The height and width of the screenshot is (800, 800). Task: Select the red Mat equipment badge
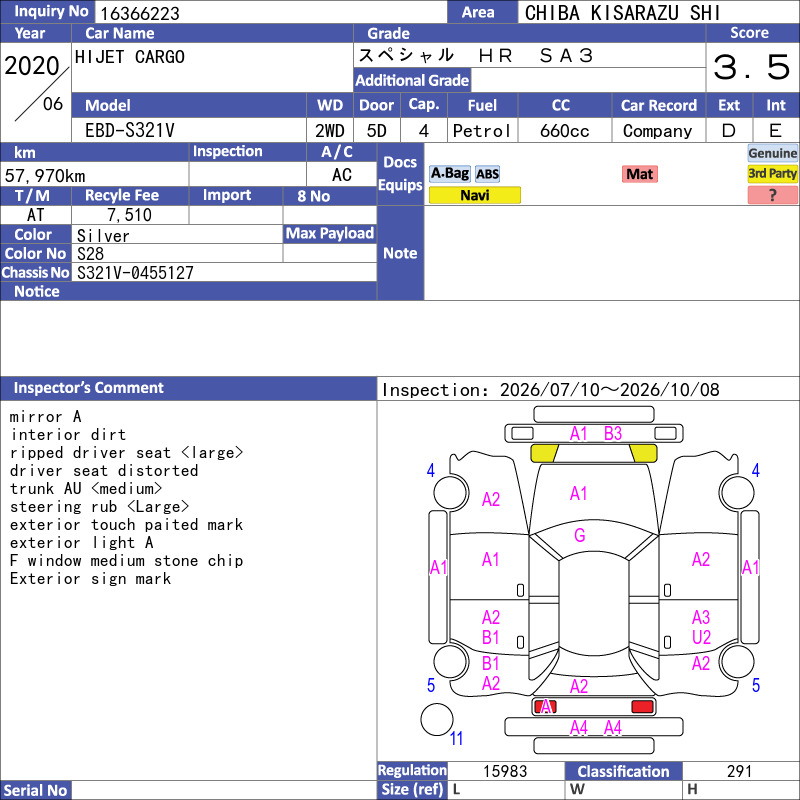639,174
